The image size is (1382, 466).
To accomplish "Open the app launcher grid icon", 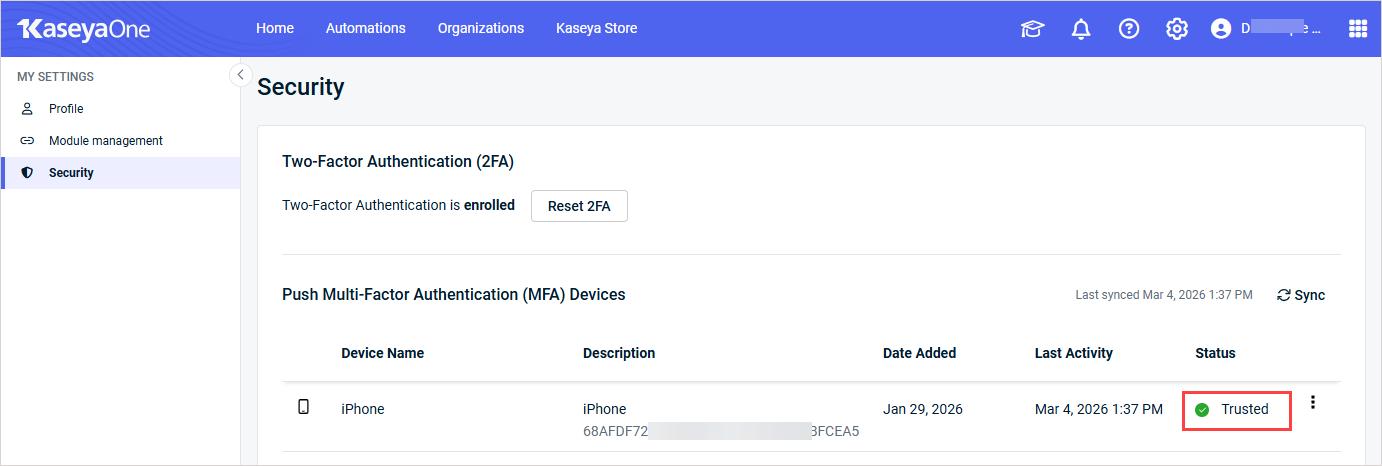I will tap(1357, 29).
